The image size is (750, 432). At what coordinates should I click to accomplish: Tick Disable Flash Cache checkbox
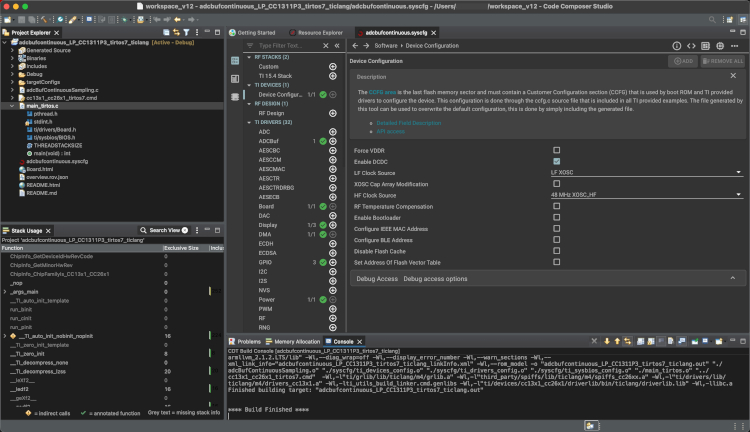click(557, 251)
